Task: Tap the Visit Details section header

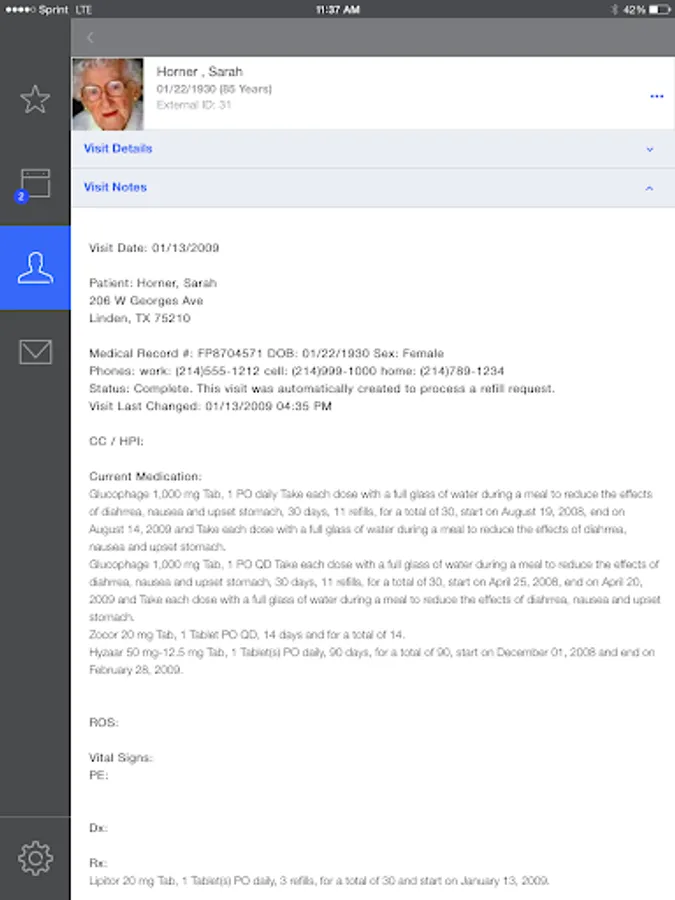Action: point(373,149)
